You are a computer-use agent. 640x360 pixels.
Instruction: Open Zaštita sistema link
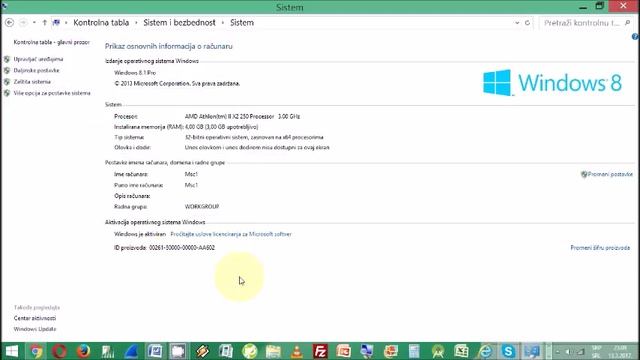point(32,82)
